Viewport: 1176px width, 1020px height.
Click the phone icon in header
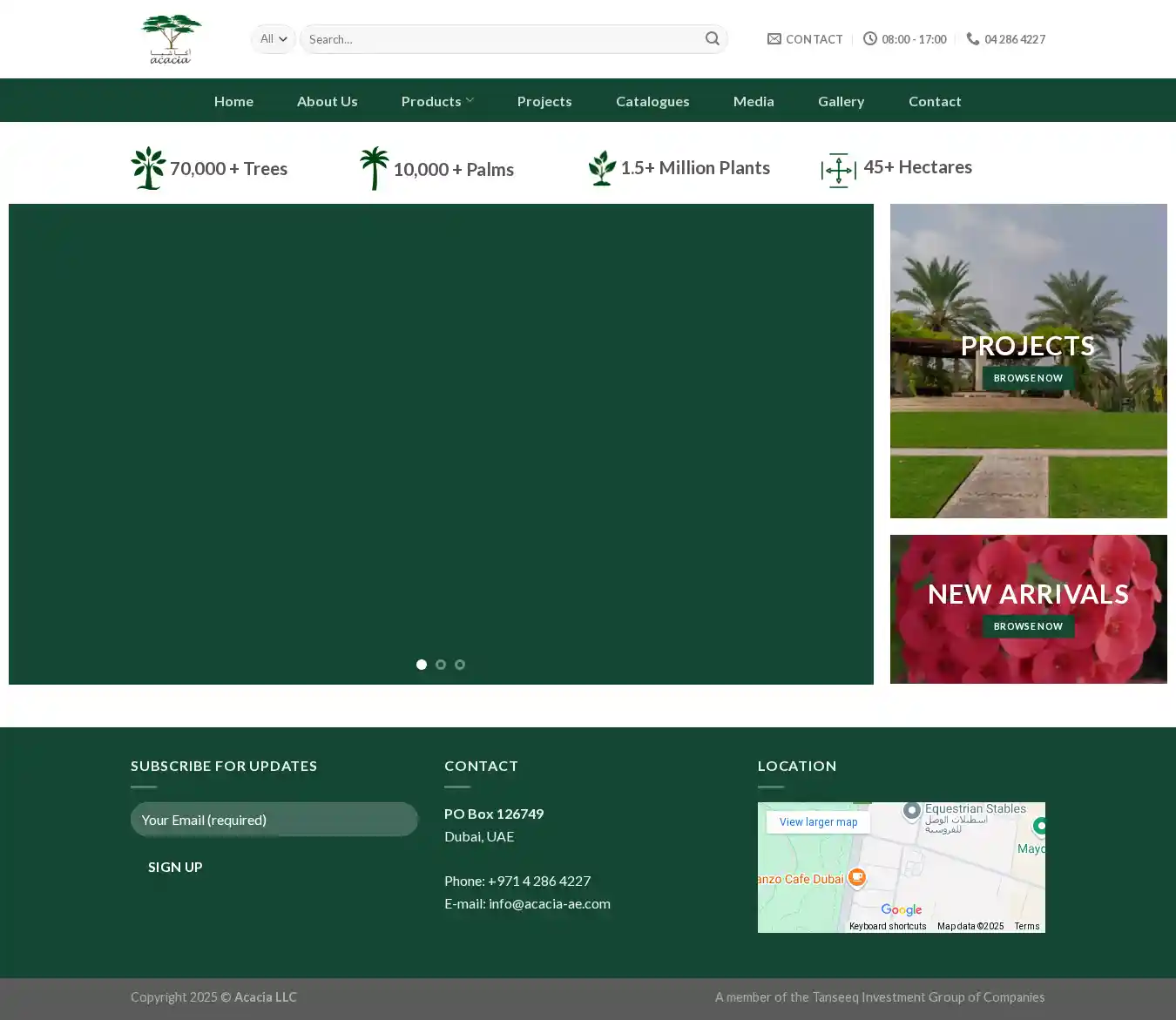coord(972,39)
